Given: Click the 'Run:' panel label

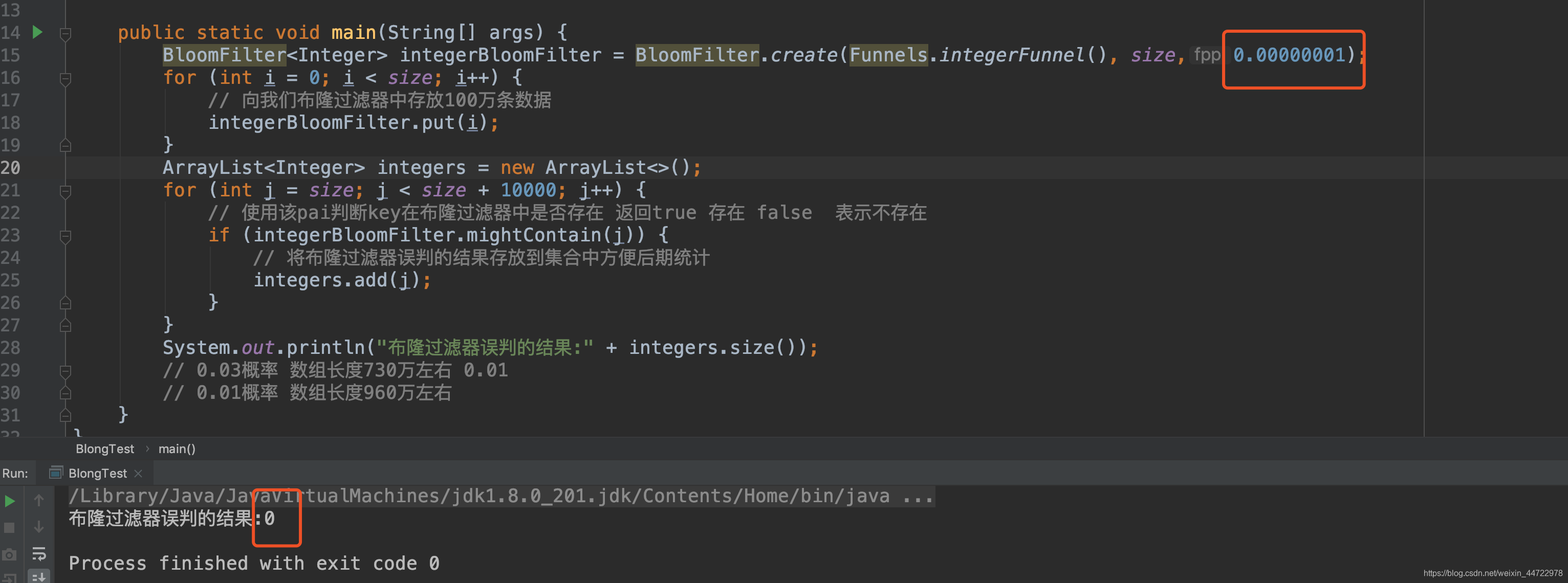Looking at the screenshot, I should pyautogui.click(x=15, y=473).
